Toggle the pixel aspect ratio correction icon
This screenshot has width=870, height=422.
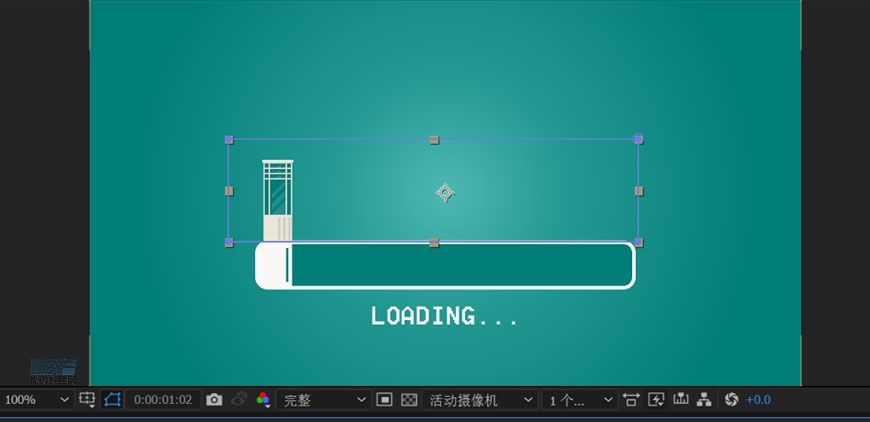(x=631, y=400)
